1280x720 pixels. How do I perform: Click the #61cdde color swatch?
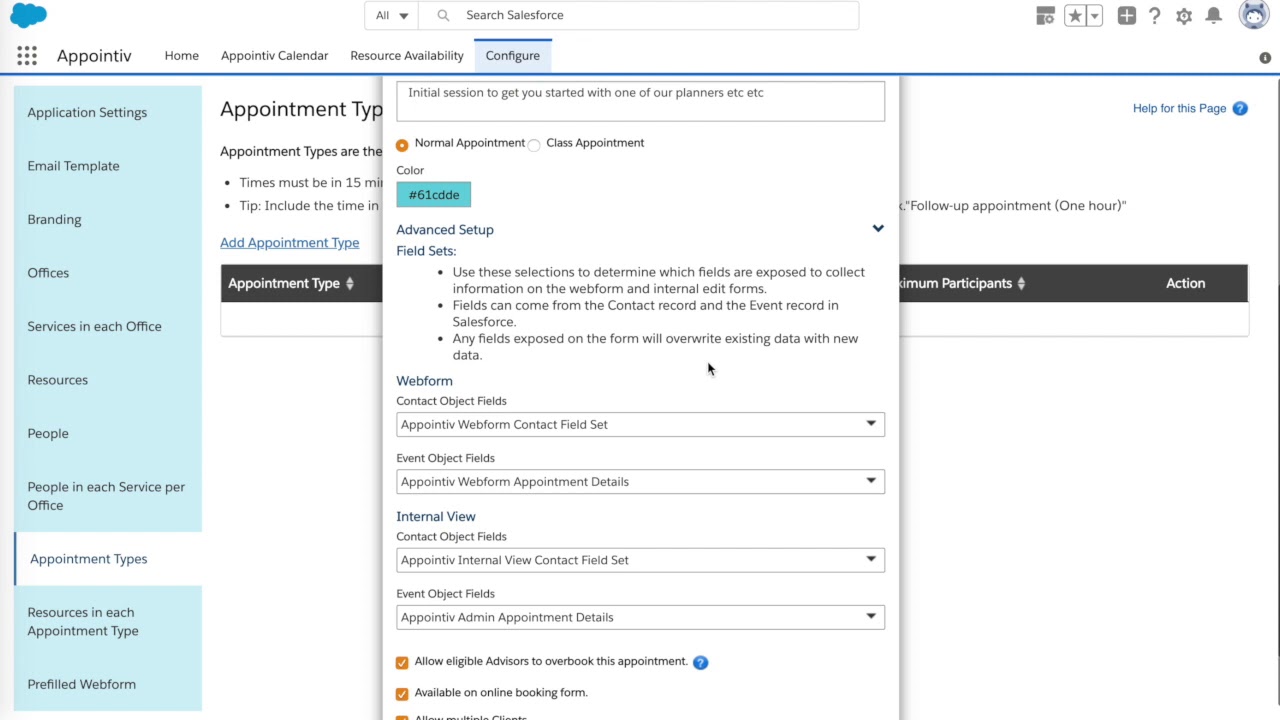point(434,195)
